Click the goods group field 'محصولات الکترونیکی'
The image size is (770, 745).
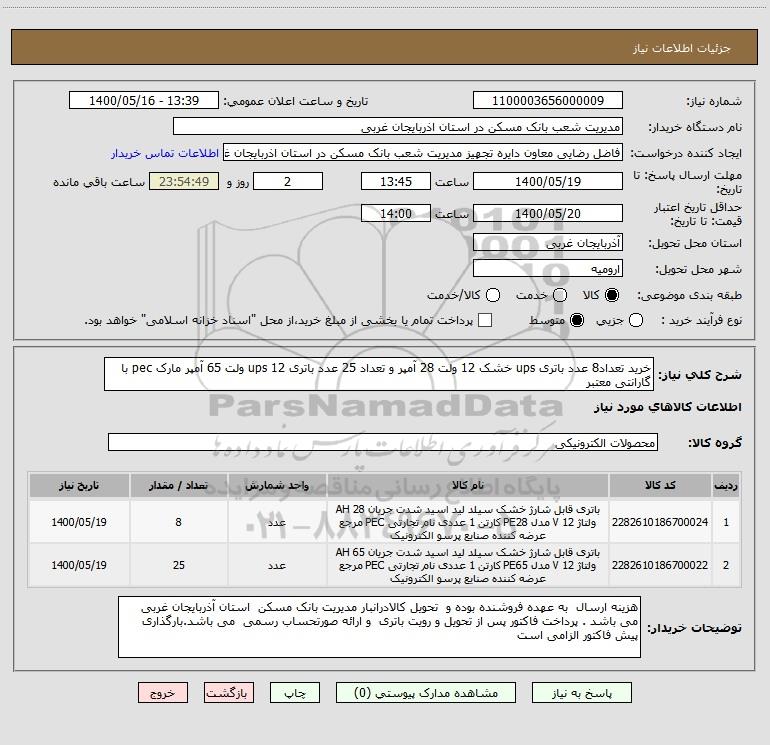pos(383,442)
